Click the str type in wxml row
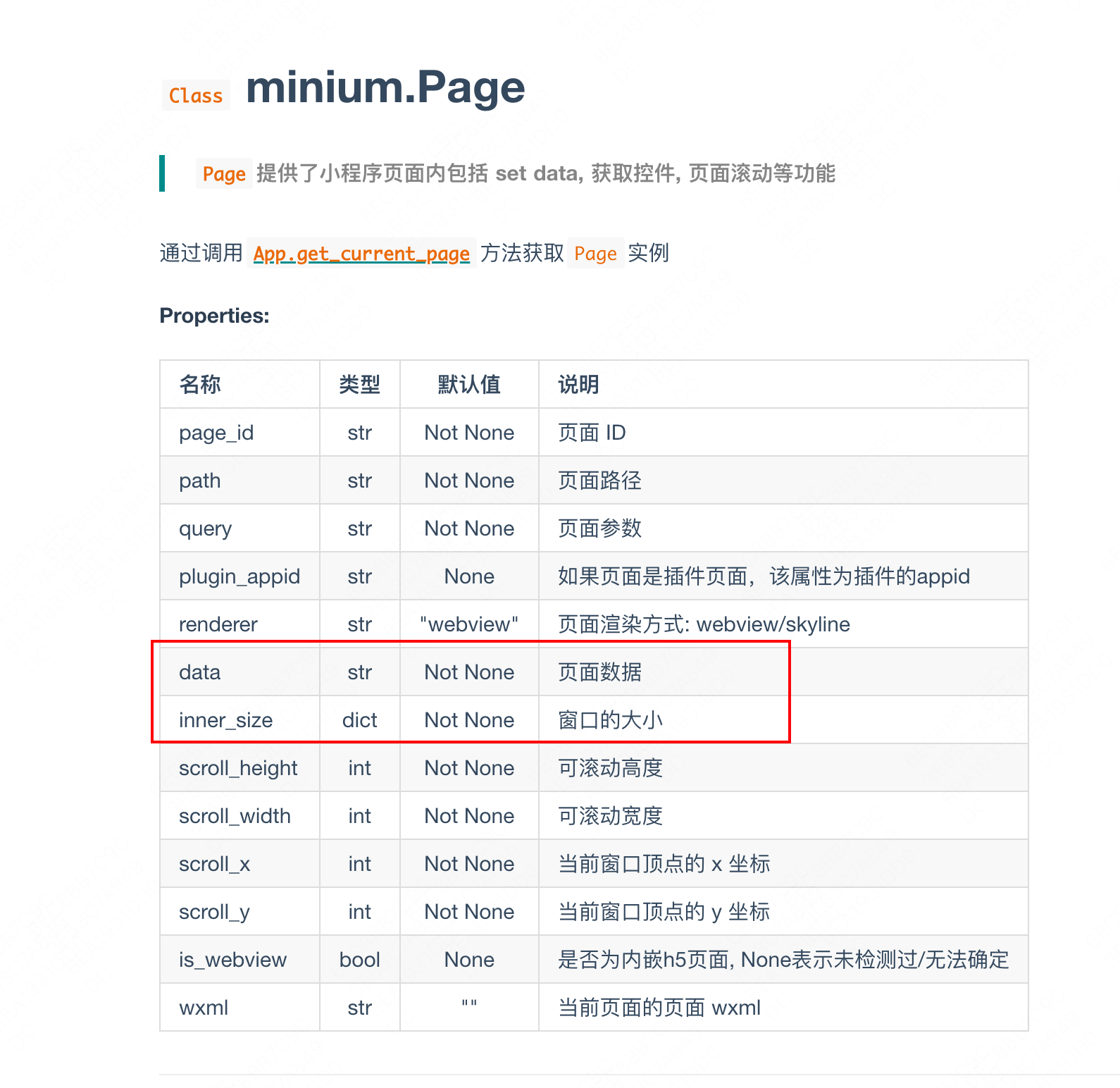Image resolution: width=1120 pixels, height=1088 pixels. pos(360,1008)
